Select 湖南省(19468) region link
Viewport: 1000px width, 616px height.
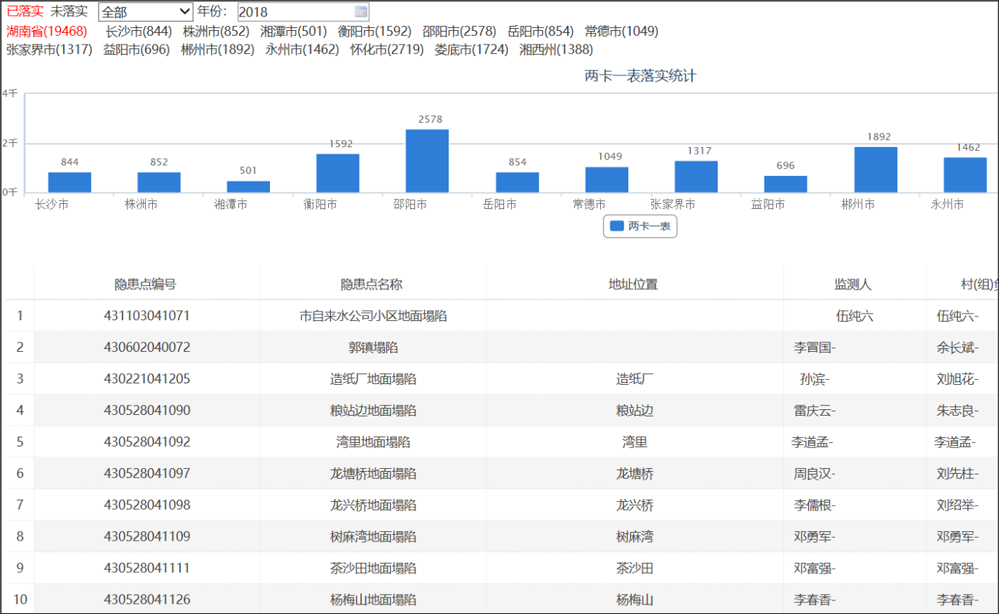pos(47,31)
